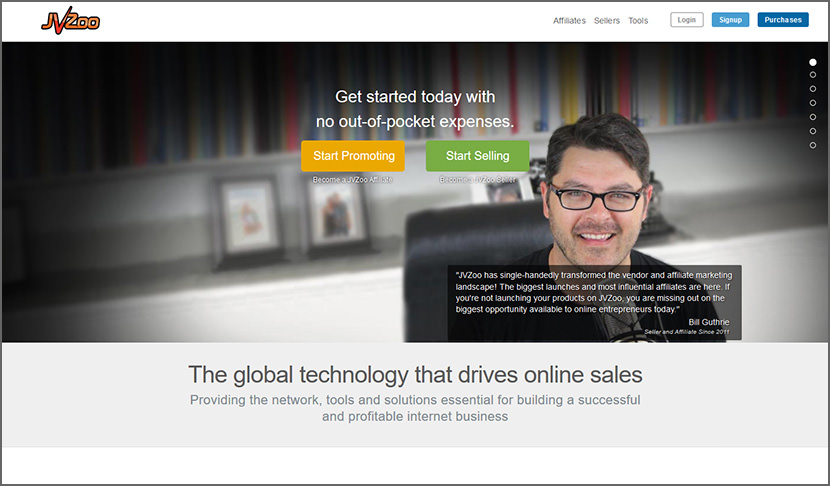The width and height of the screenshot is (830, 486).
Task: Select the second slide indicator dot
Action: 813,75
